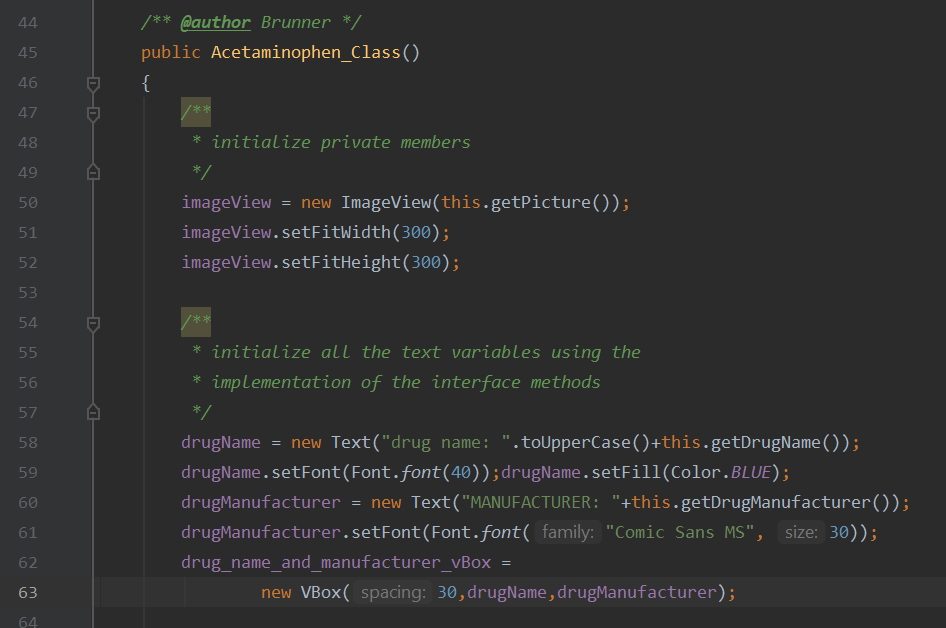
Task: Click the public keyword on line 45
Action: click(x=171, y=53)
